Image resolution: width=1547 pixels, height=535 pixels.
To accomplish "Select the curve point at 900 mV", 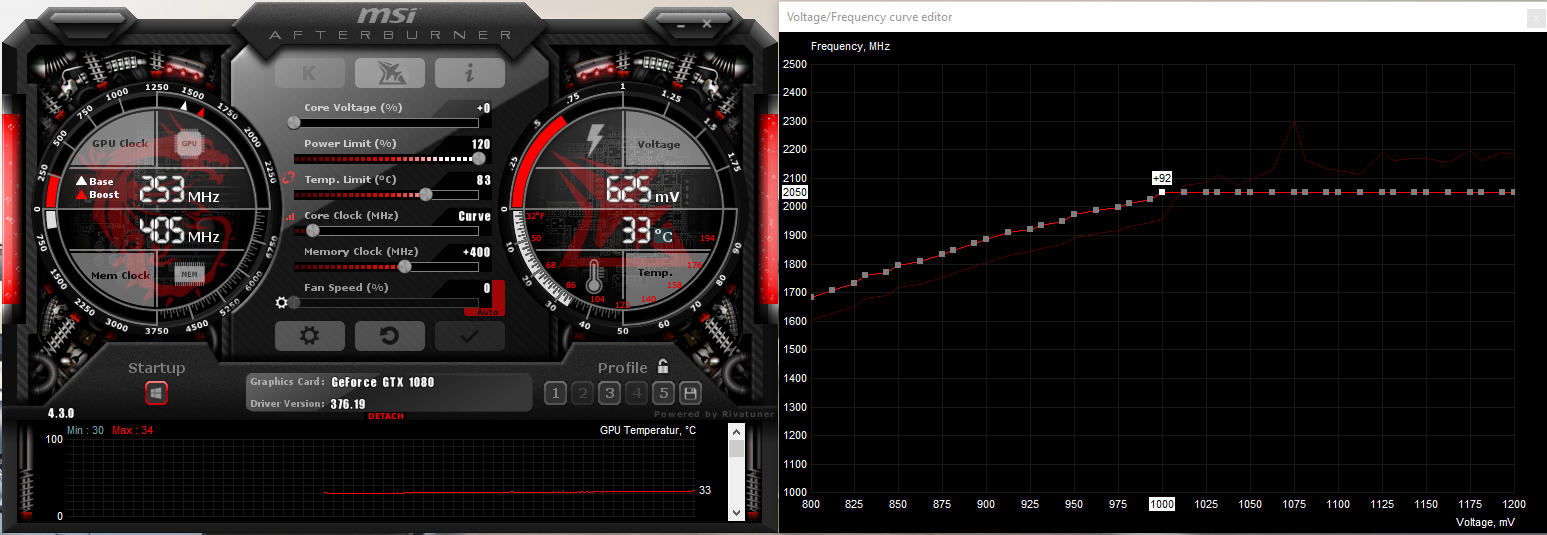I will coord(986,239).
